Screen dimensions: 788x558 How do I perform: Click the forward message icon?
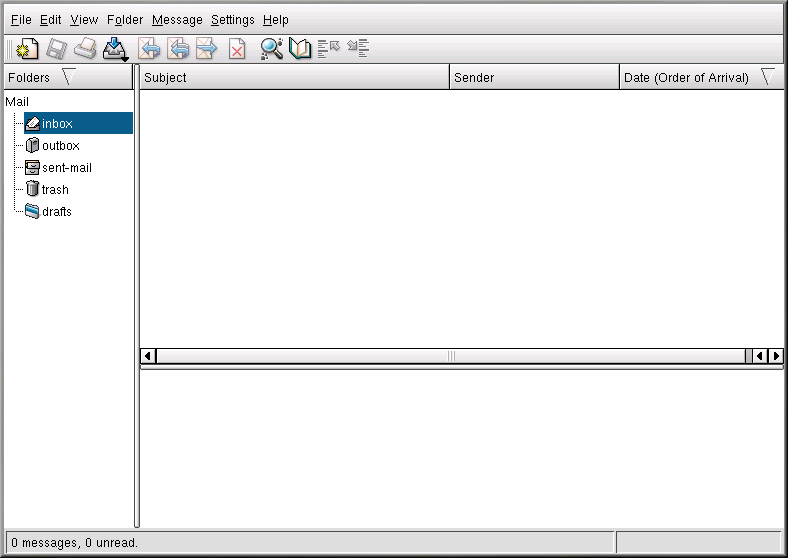[x=207, y=48]
